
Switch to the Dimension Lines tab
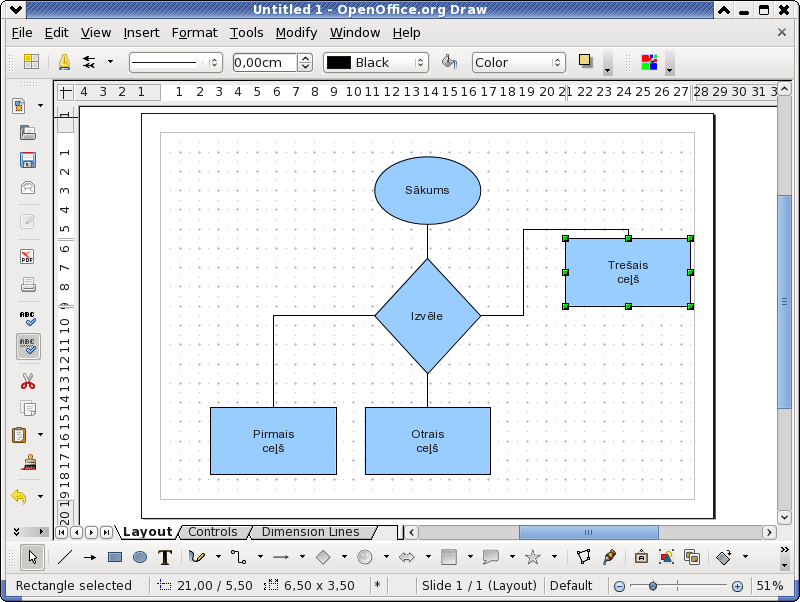pyautogui.click(x=310, y=532)
